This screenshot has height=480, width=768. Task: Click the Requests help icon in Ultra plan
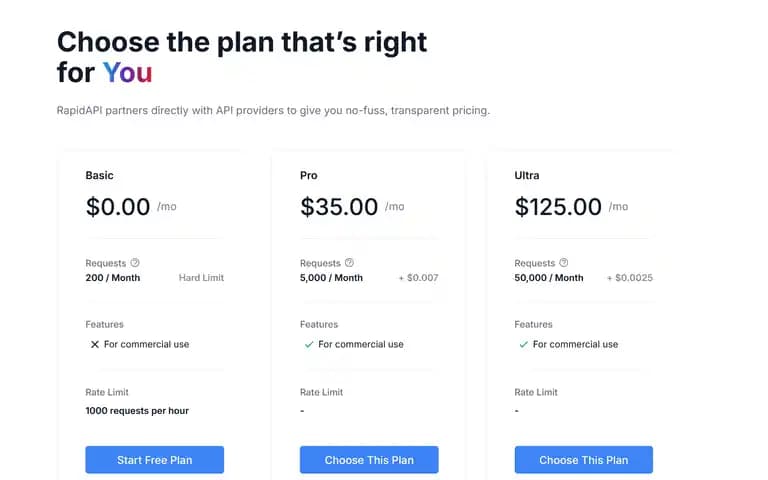[x=564, y=263]
